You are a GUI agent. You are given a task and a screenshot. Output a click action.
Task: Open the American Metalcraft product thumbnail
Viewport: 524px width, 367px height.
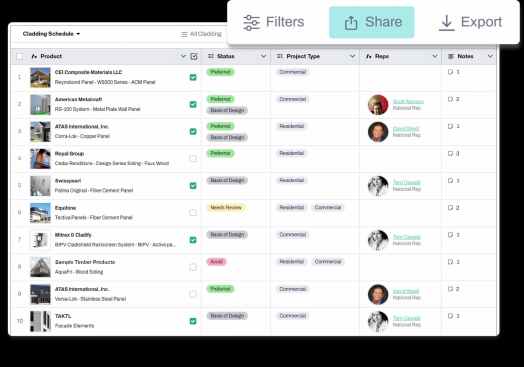pyautogui.click(x=40, y=105)
